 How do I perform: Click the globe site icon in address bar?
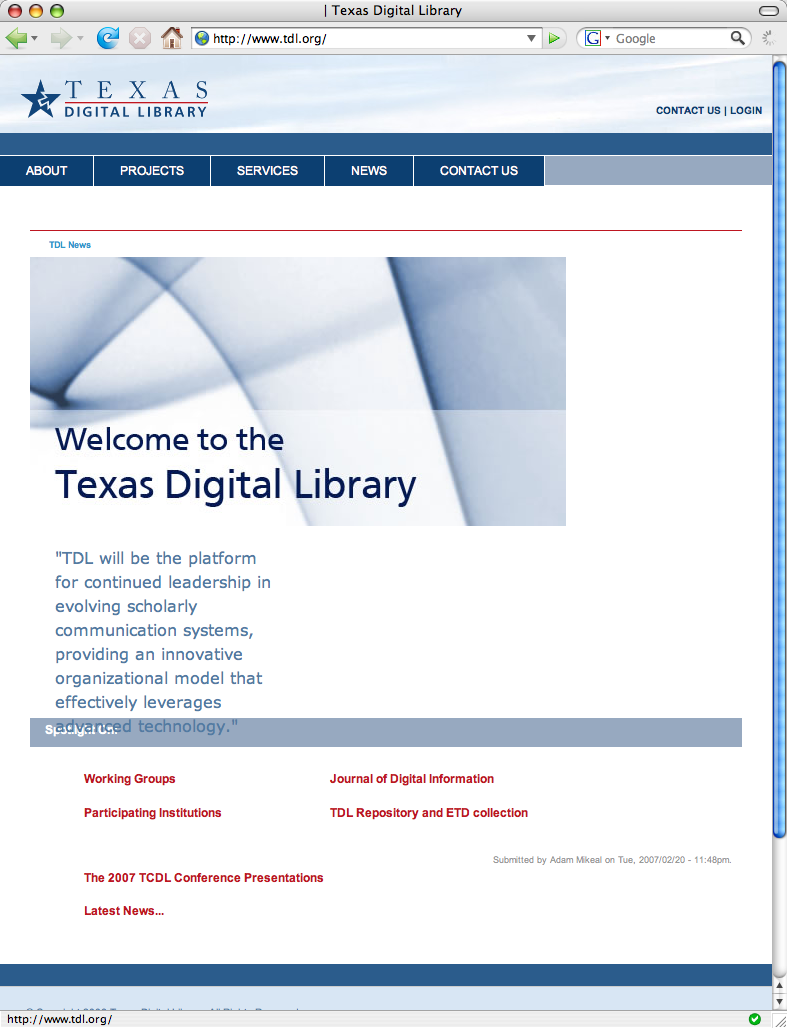(203, 38)
